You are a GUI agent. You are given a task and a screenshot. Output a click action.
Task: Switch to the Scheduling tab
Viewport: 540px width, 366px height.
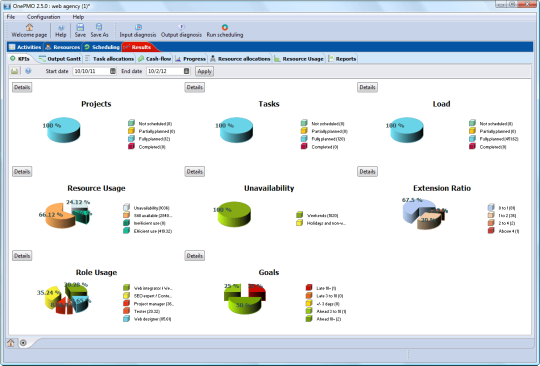(x=102, y=47)
